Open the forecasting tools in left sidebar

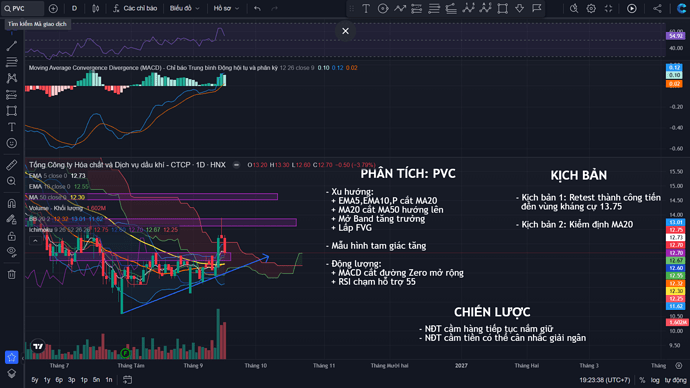tap(12, 94)
